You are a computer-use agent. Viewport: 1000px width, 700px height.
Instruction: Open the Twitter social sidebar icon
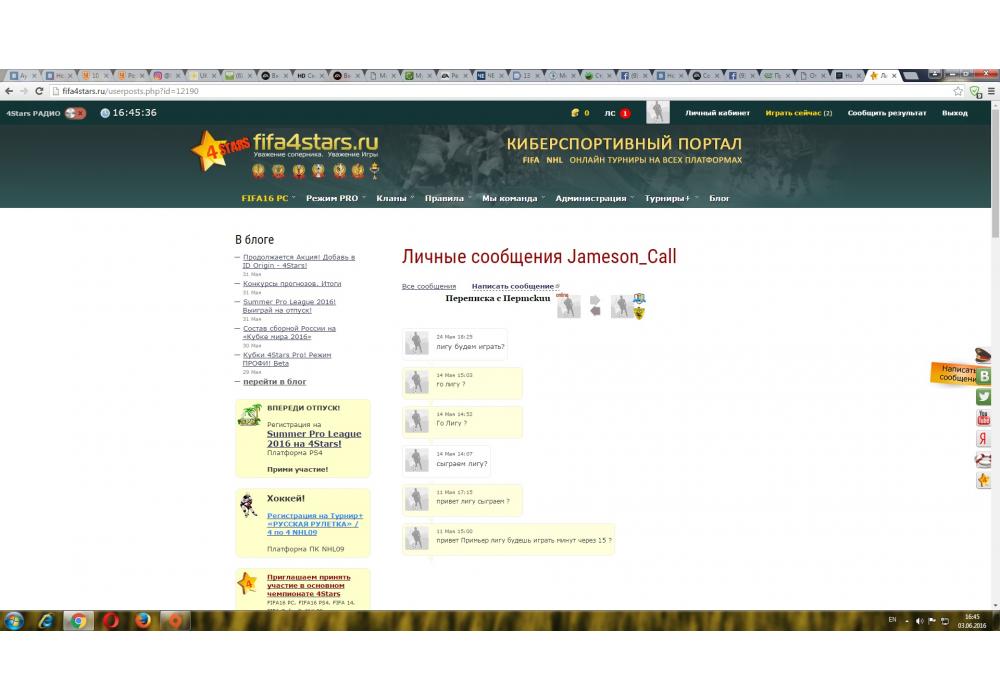[x=984, y=397]
